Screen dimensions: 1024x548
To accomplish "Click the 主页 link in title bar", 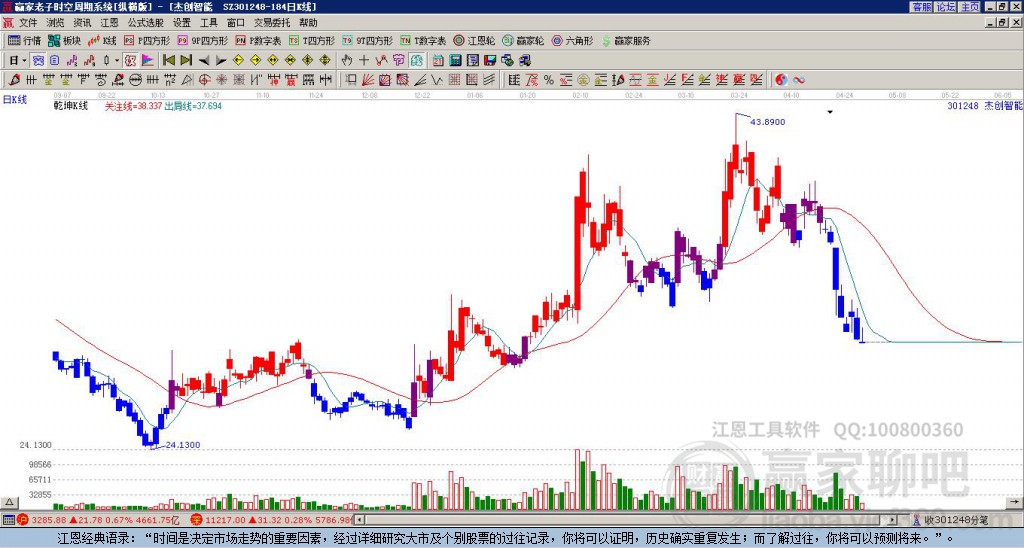I will point(970,7).
